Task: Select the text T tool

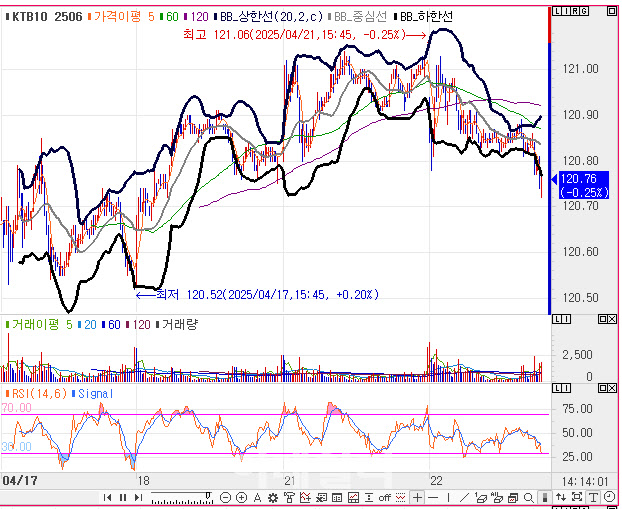Action: coord(593,497)
